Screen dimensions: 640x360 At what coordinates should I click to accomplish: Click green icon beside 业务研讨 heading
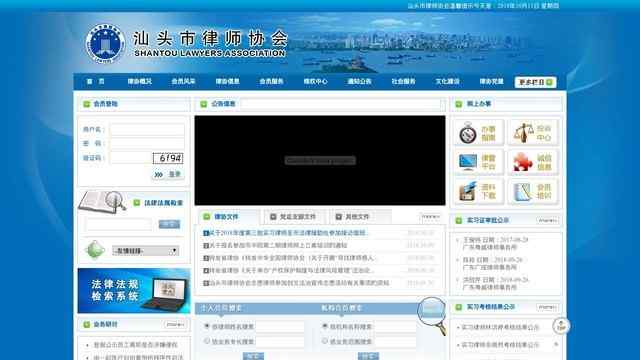[x=87, y=324]
